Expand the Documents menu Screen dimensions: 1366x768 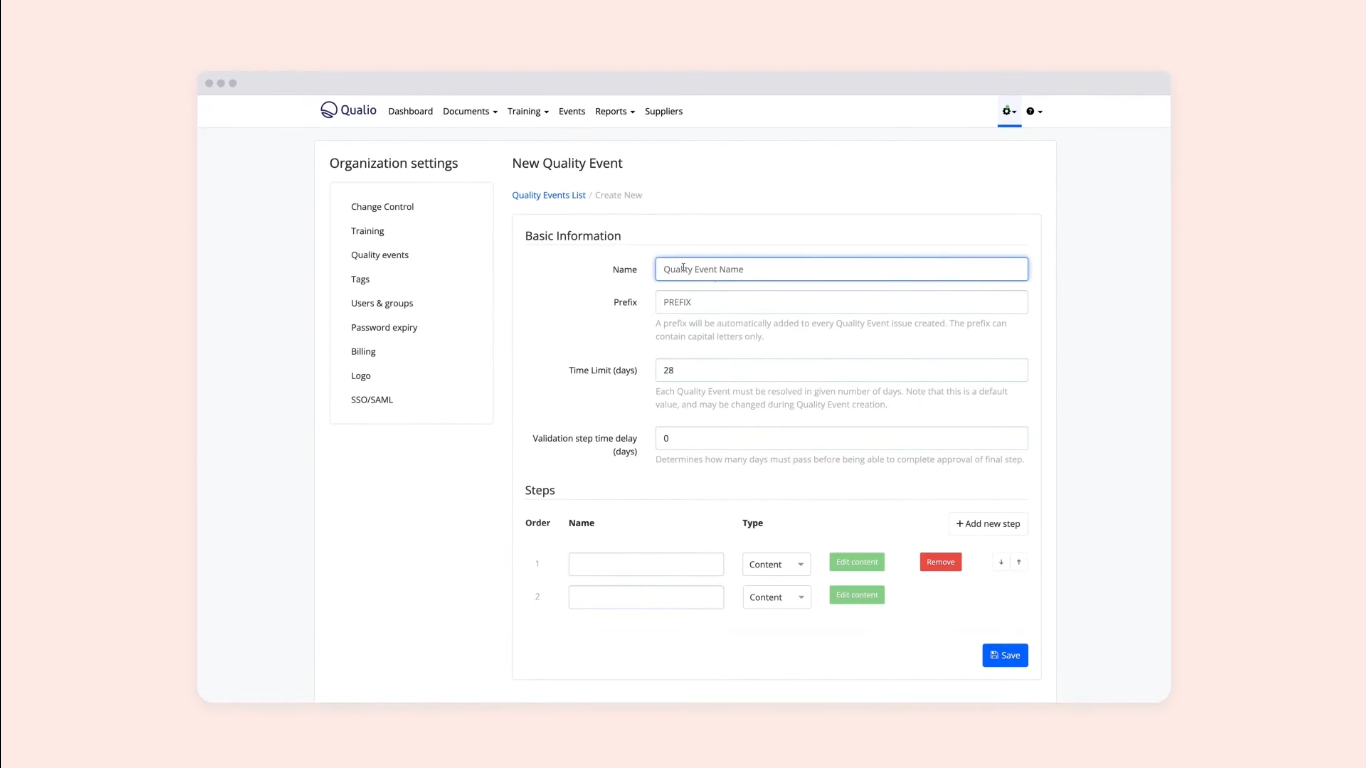[x=470, y=111]
